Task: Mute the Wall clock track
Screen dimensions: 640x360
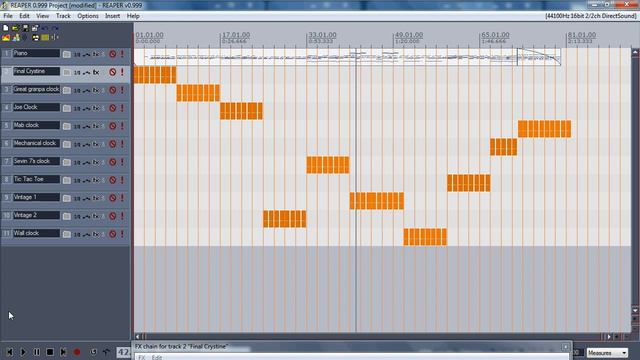Action: pyautogui.click(x=113, y=234)
